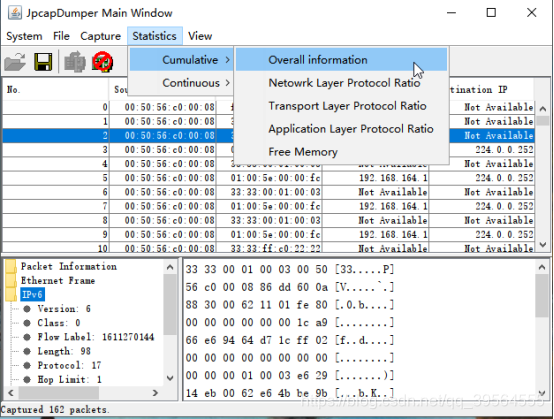554x419 pixels.
Task: Select packet row number 5
Action: click(269, 178)
